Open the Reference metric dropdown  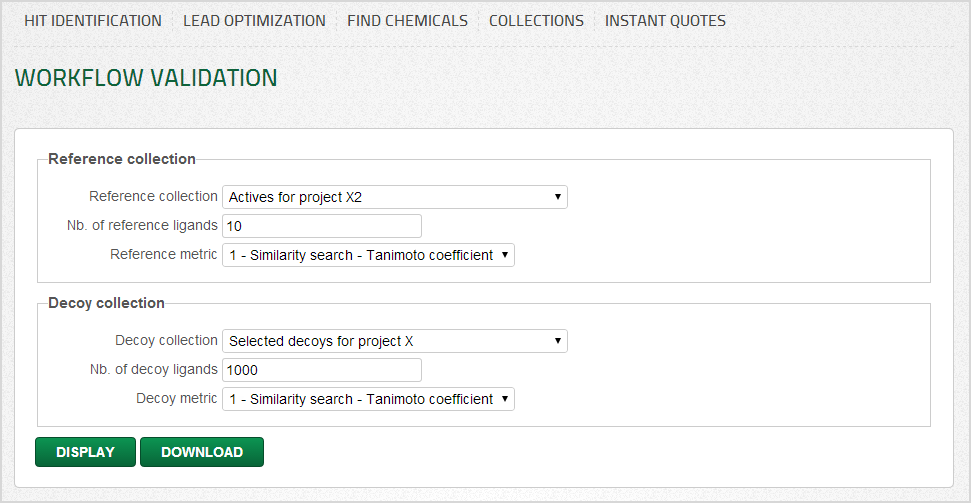(368, 255)
